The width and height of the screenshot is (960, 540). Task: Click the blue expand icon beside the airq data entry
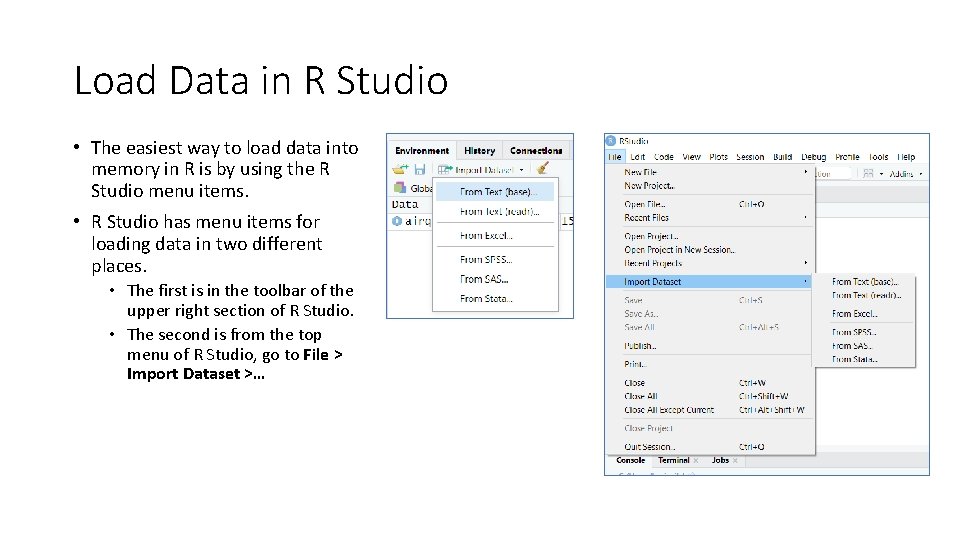point(397,221)
